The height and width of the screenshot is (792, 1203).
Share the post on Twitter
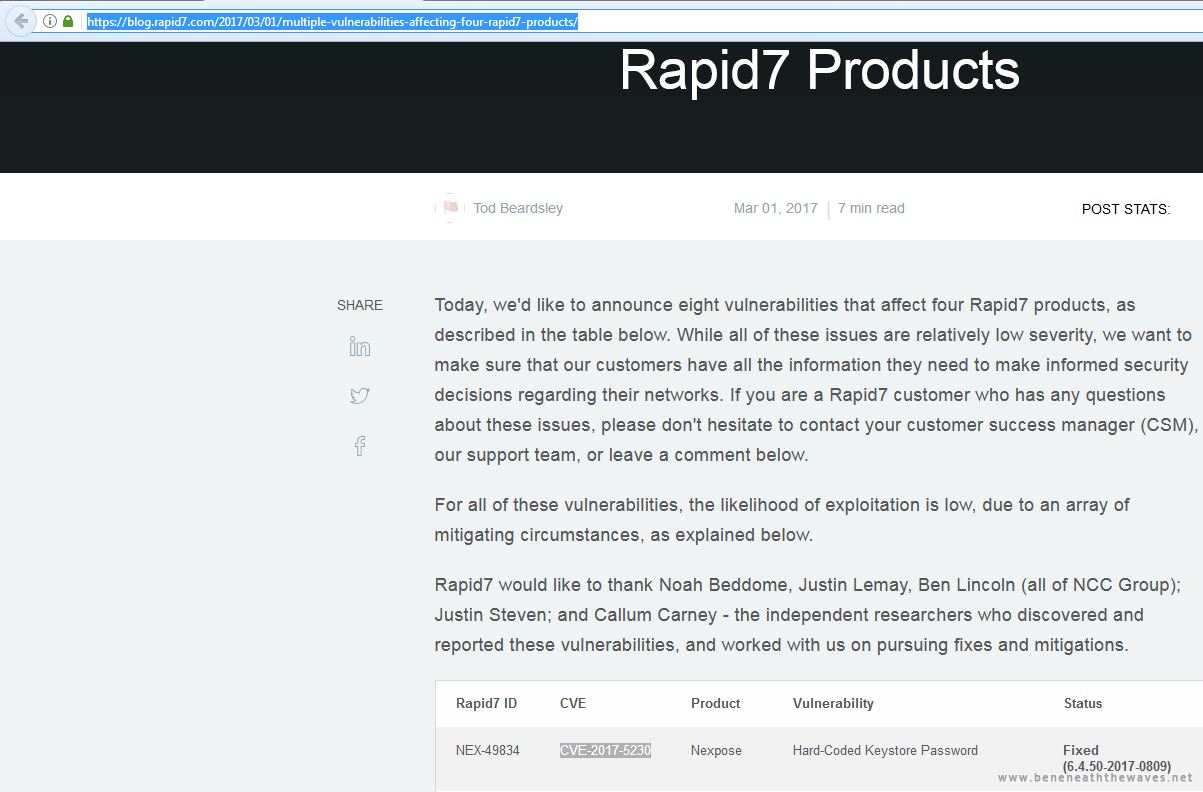[x=360, y=396]
